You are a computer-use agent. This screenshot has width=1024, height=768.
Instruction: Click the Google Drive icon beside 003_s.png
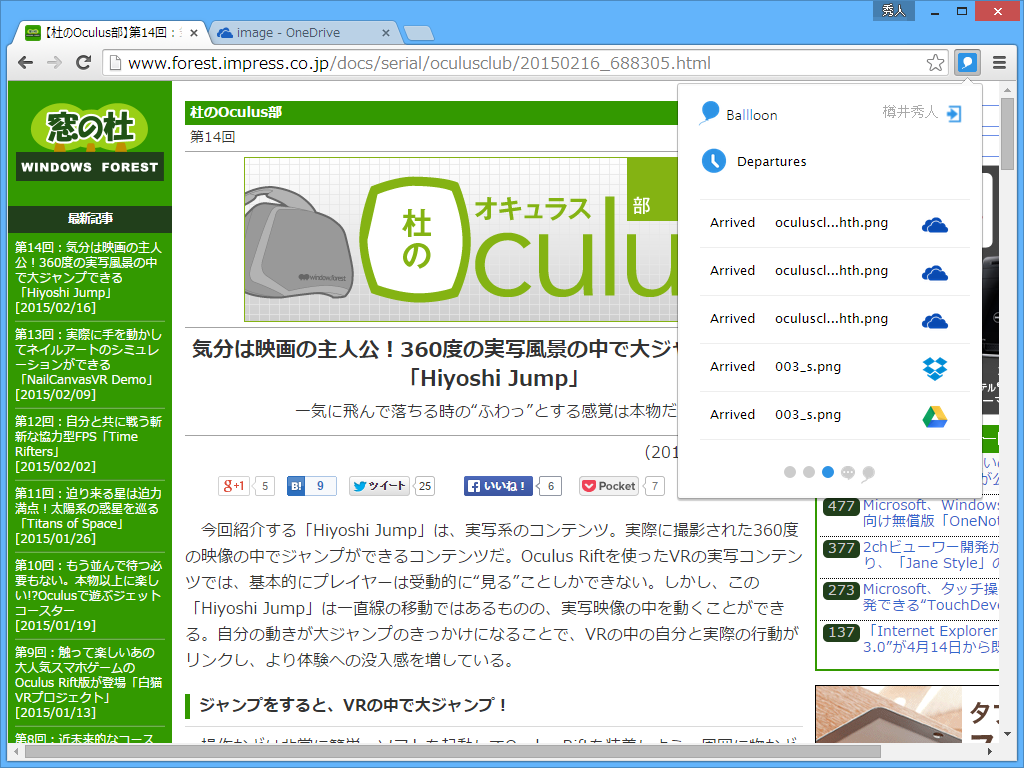tap(935, 417)
